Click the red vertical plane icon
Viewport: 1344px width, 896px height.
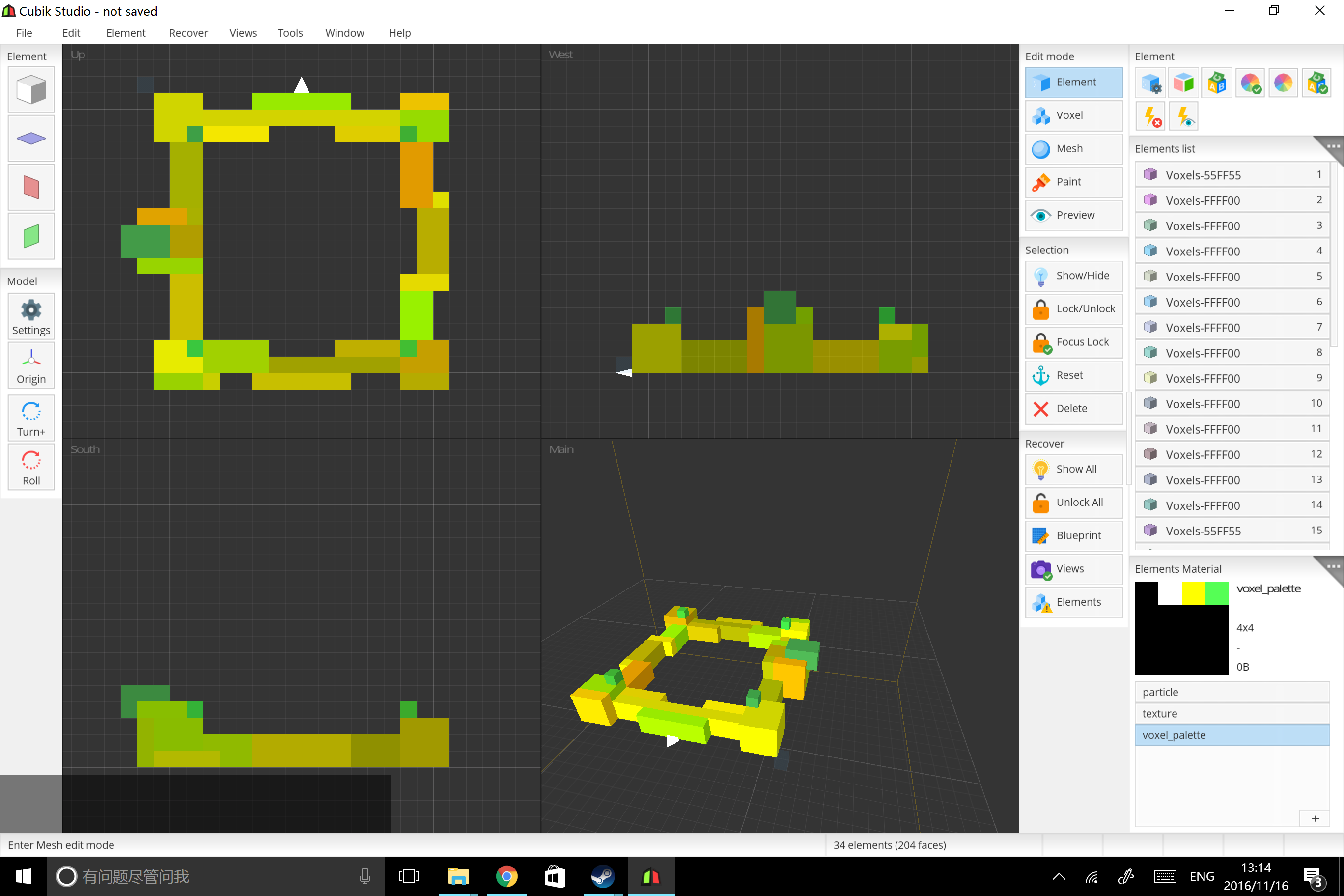coord(31,188)
